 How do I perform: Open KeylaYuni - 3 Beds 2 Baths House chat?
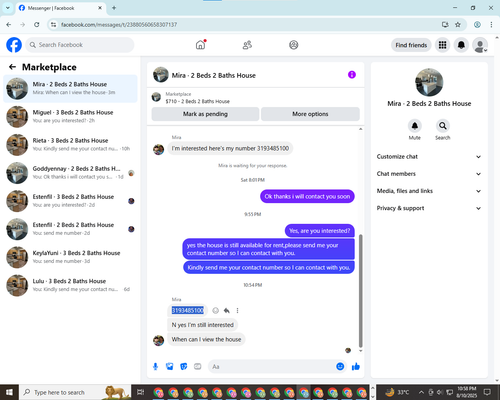coord(70,257)
